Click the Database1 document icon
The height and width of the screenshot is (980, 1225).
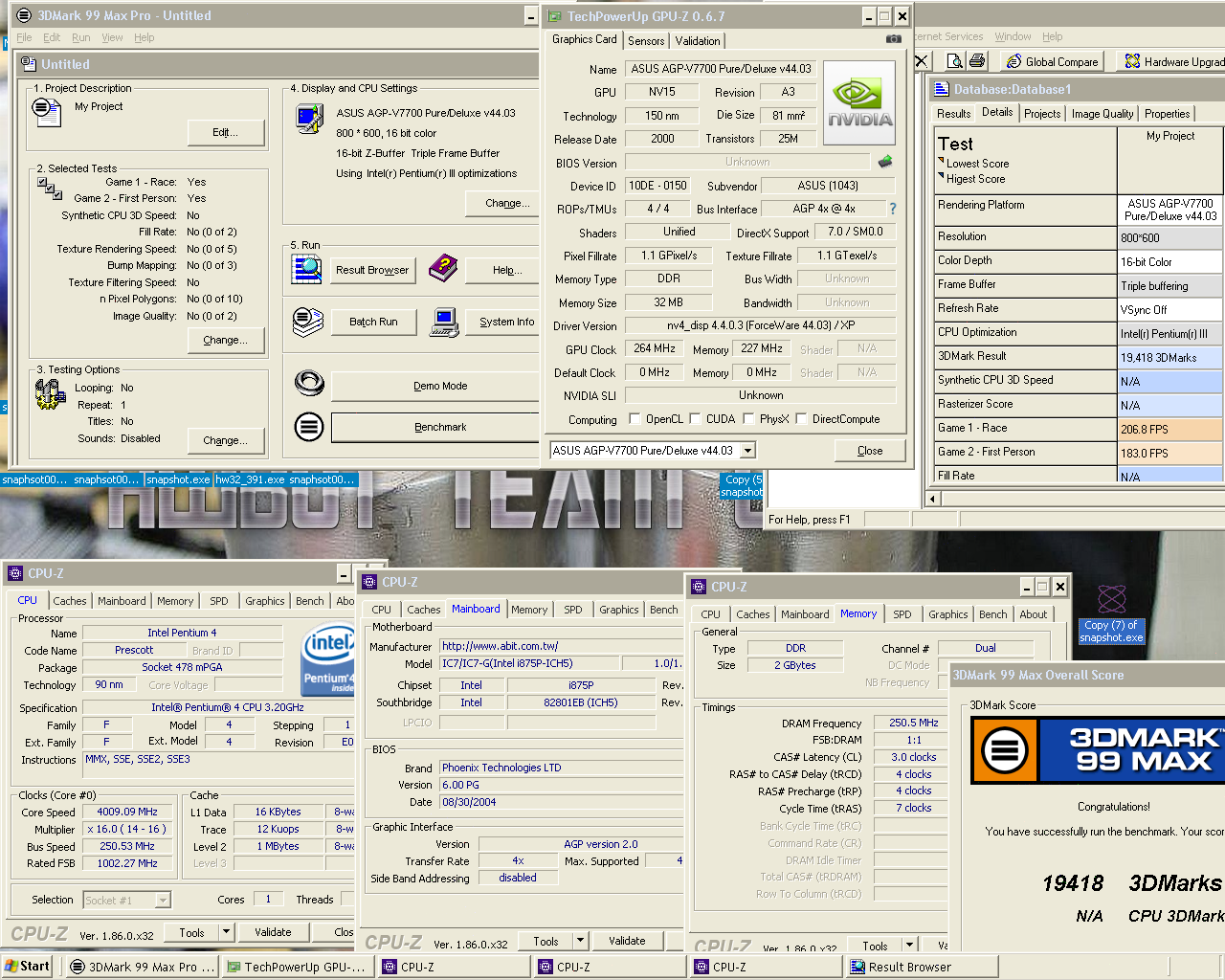pos(941,89)
